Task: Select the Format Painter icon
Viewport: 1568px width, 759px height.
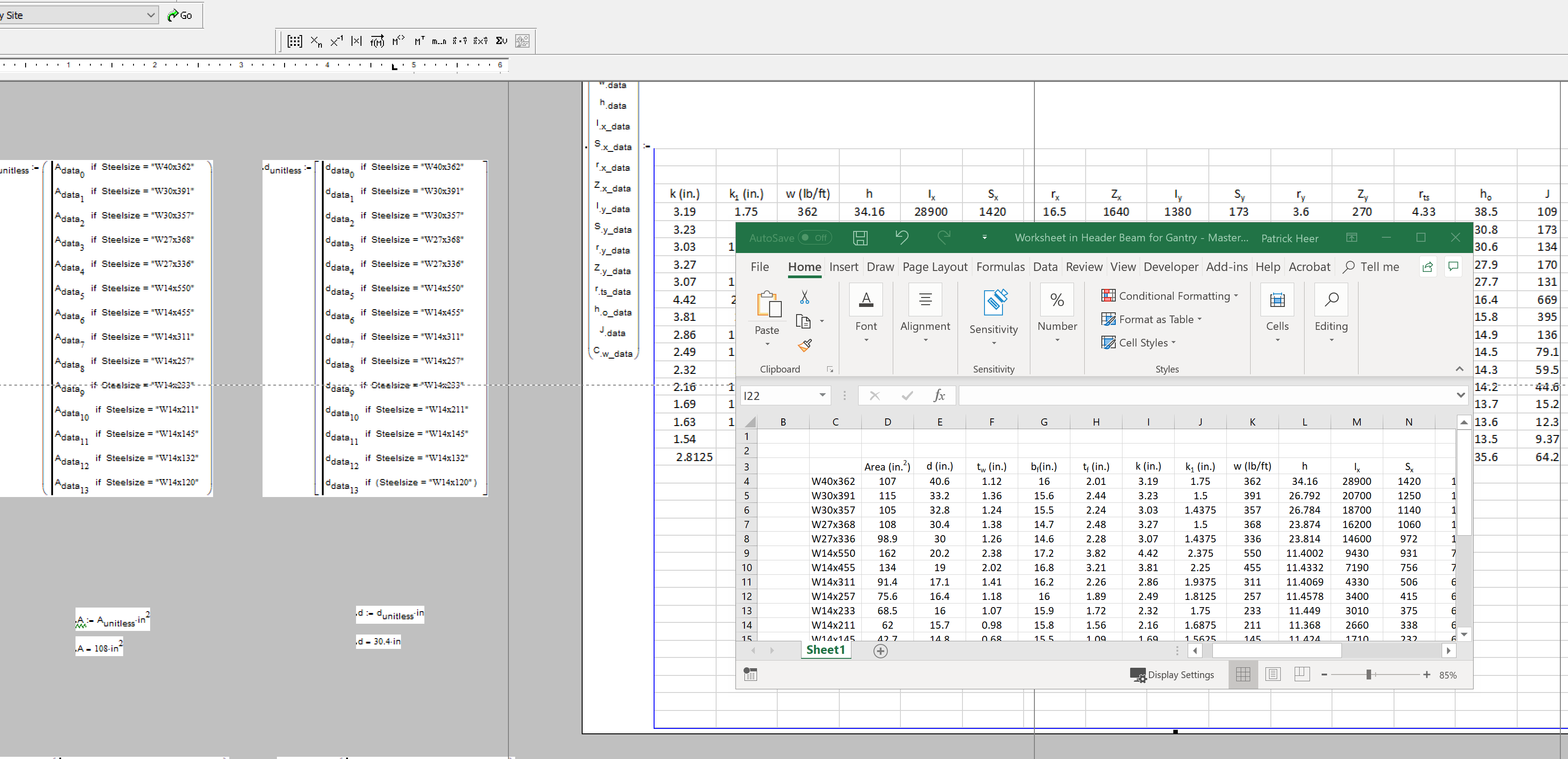Action: [805, 345]
